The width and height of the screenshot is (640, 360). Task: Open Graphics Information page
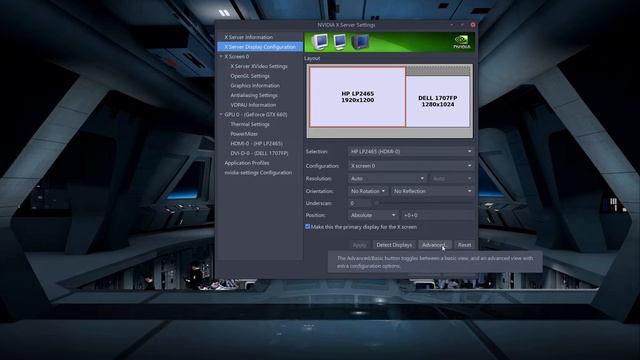pyautogui.click(x=255, y=86)
